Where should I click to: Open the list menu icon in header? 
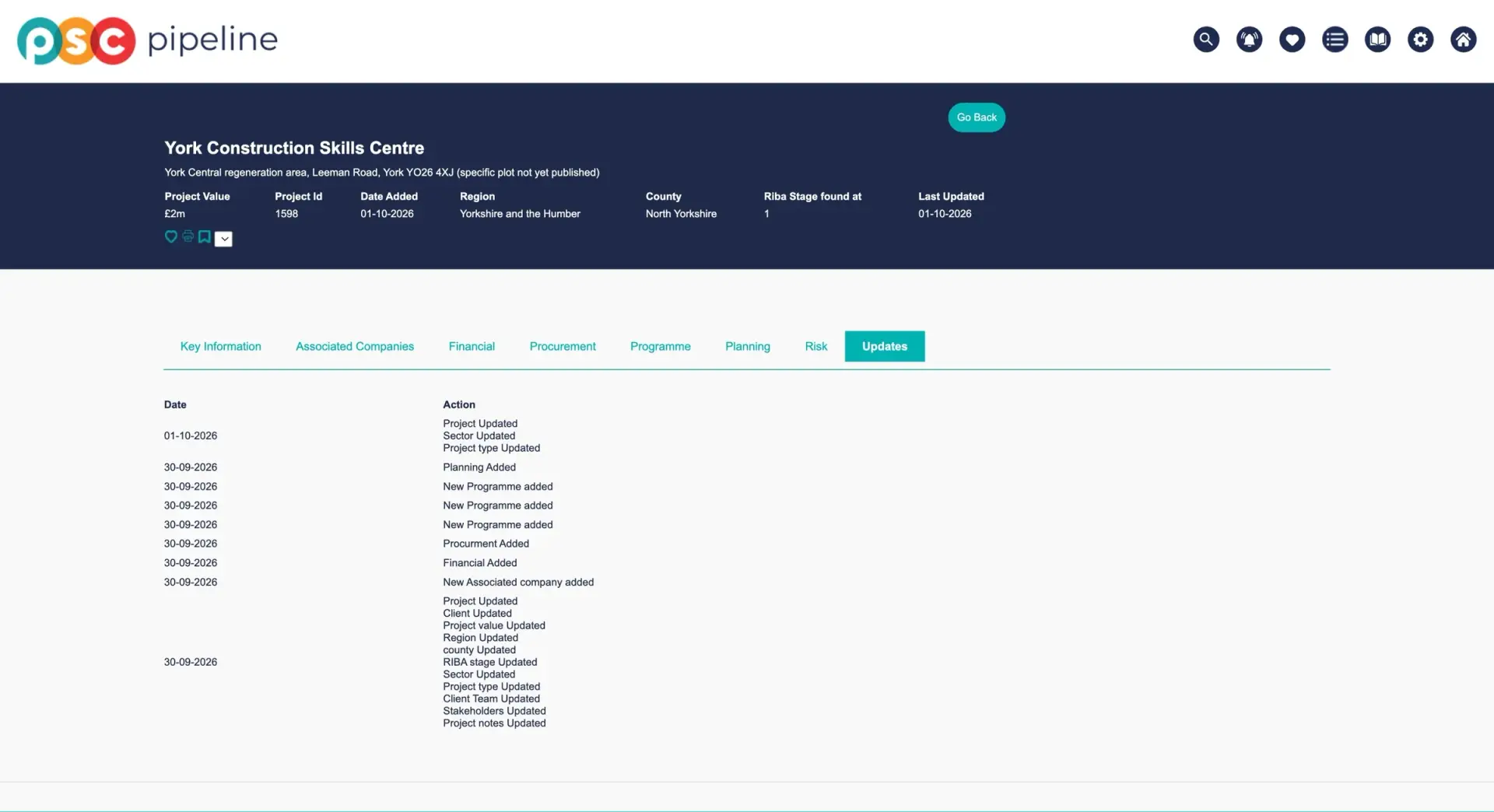pyautogui.click(x=1334, y=39)
